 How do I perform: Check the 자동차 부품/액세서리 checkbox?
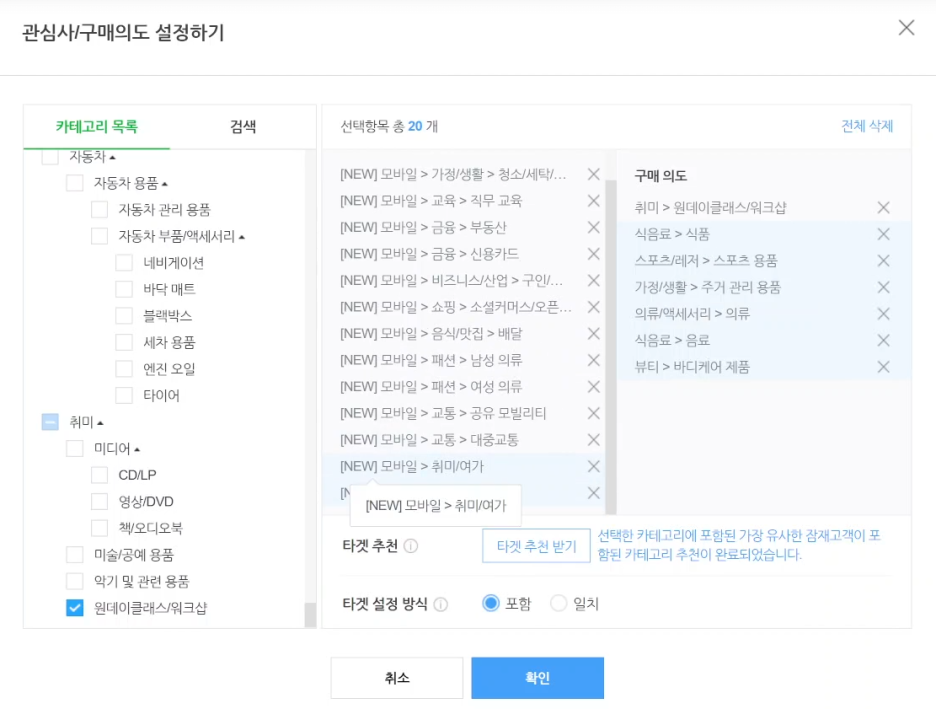tap(99, 236)
